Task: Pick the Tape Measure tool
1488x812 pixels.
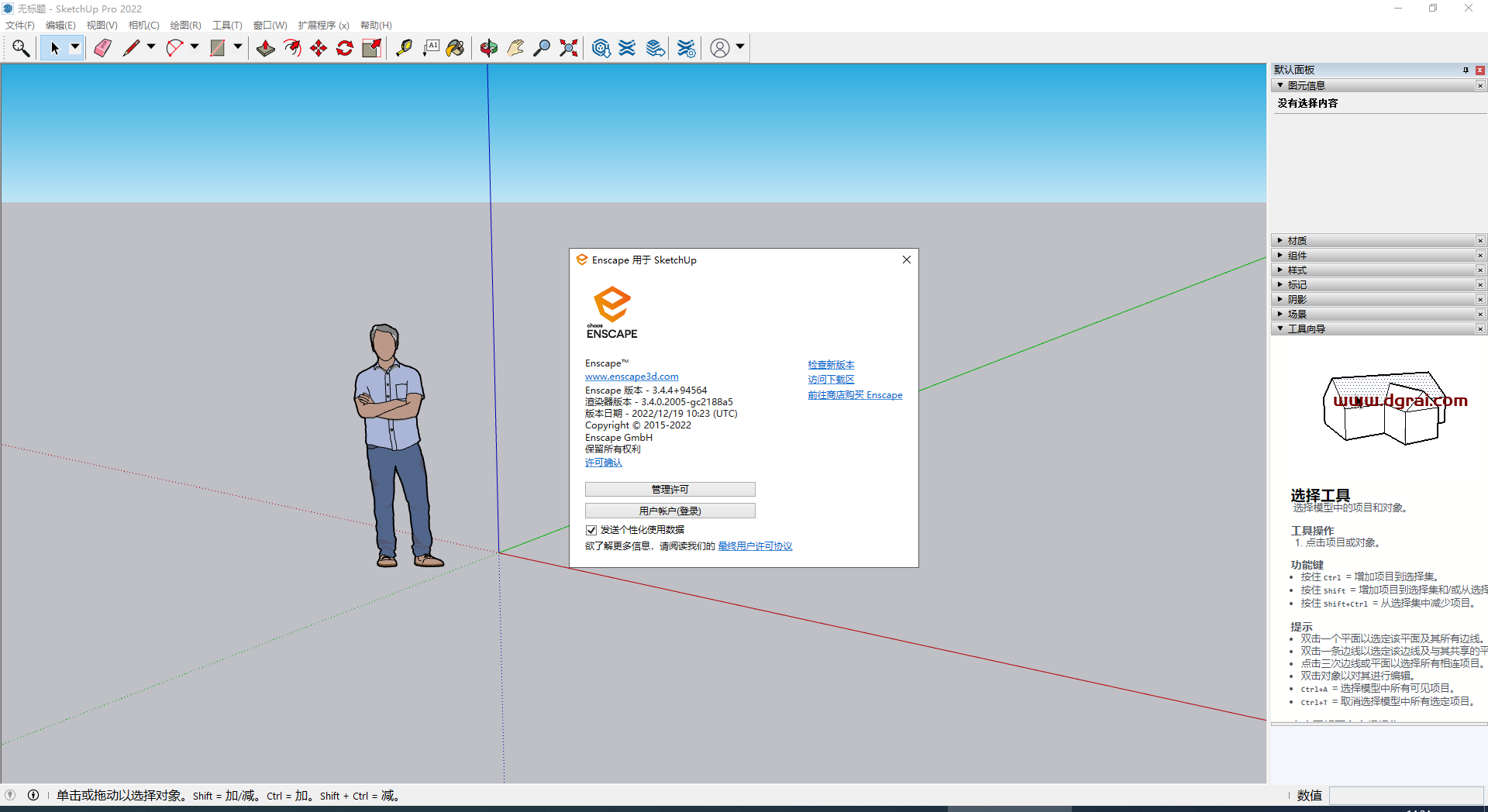Action: point(404,47)
